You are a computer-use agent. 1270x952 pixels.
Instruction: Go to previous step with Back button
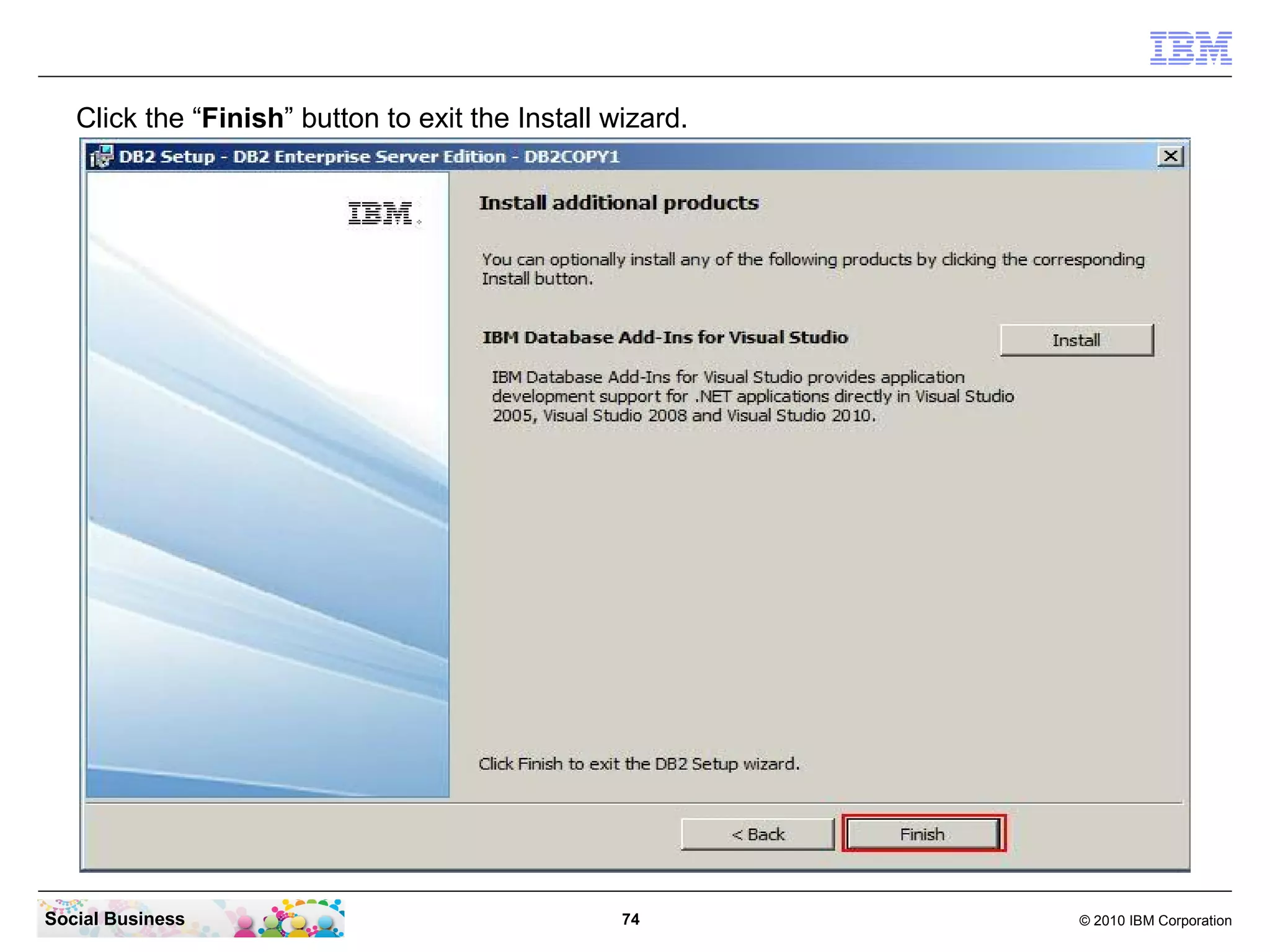pos(758,834)
